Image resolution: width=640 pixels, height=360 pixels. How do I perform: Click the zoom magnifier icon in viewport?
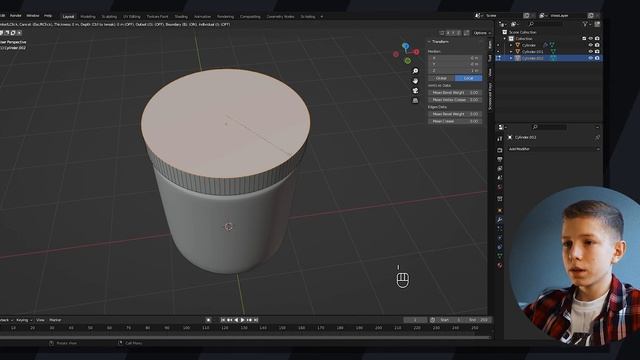click(x=415, y=71)
